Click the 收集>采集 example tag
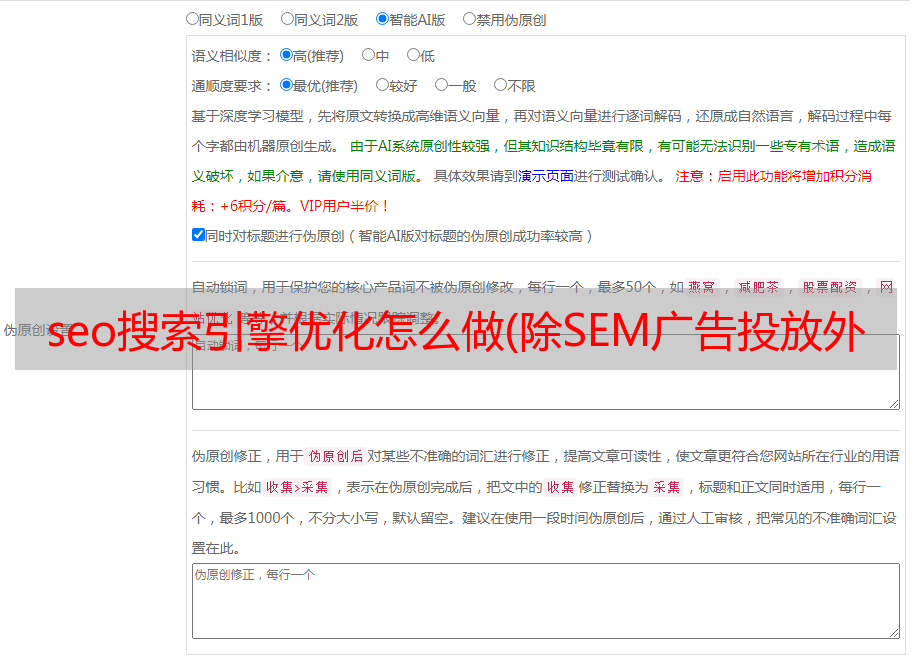 pyautogui.click(x=297, y=487)
